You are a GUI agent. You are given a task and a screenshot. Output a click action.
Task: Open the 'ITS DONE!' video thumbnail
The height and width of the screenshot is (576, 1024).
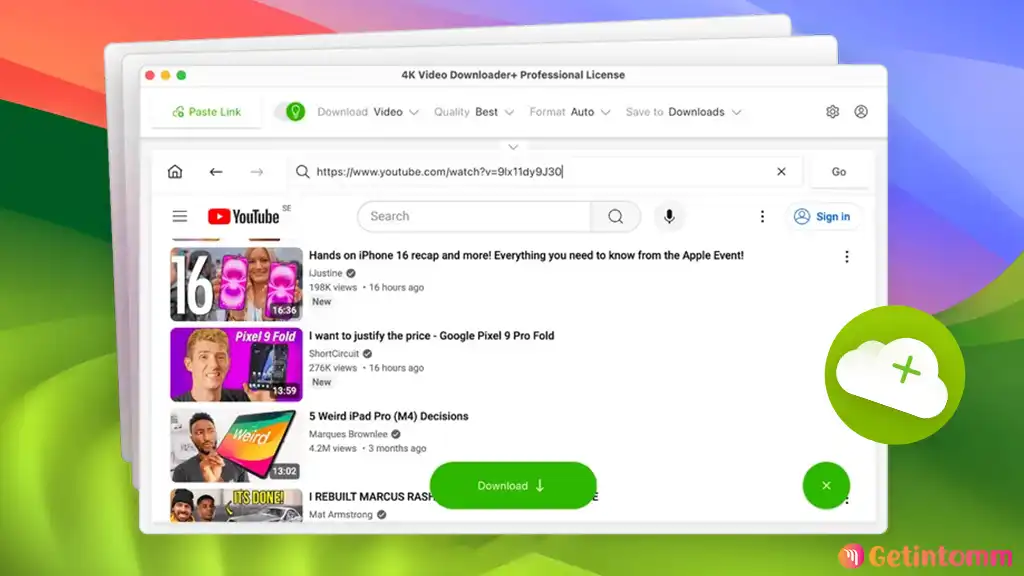click(x=236, y=505)
